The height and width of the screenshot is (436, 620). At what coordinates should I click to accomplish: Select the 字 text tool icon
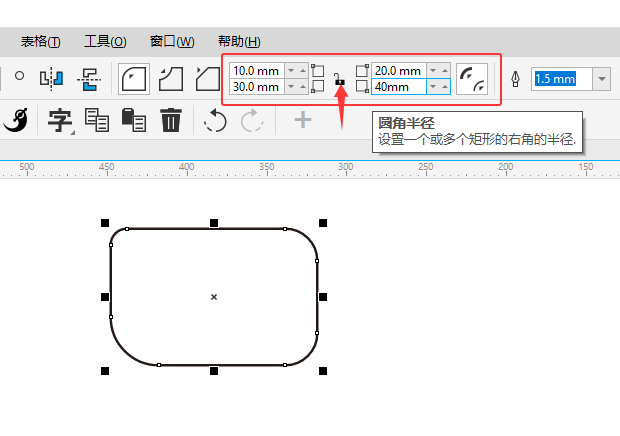[60, 120]
